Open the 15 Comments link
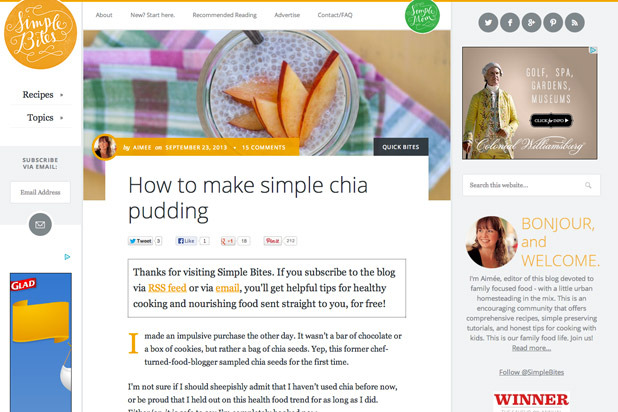The height and width of the screenshot is (412, 618). click(264, 147)
